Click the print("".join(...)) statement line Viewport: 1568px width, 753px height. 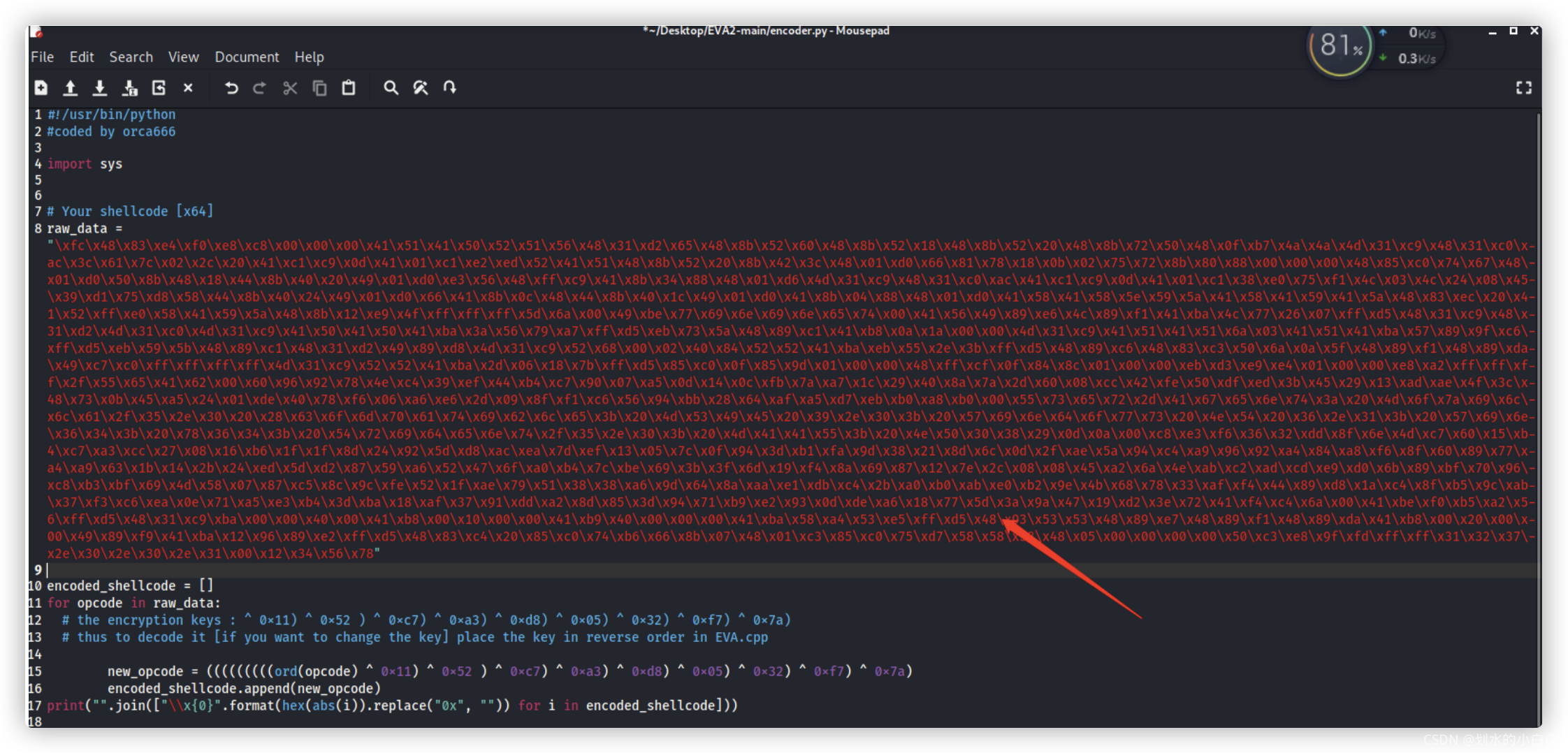click(x=392, y=706)
